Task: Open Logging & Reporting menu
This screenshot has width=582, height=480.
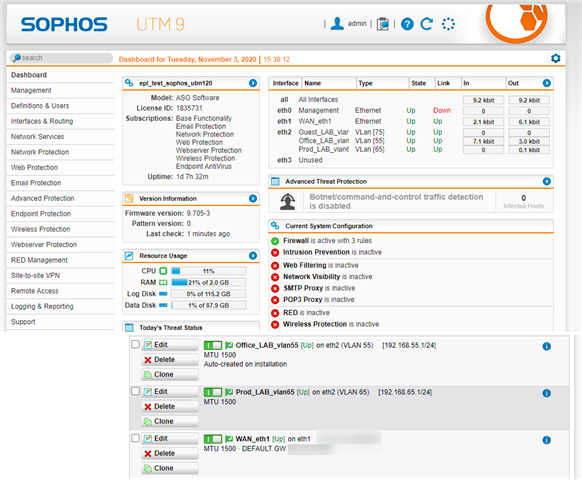Action: [x=61, y=306]
